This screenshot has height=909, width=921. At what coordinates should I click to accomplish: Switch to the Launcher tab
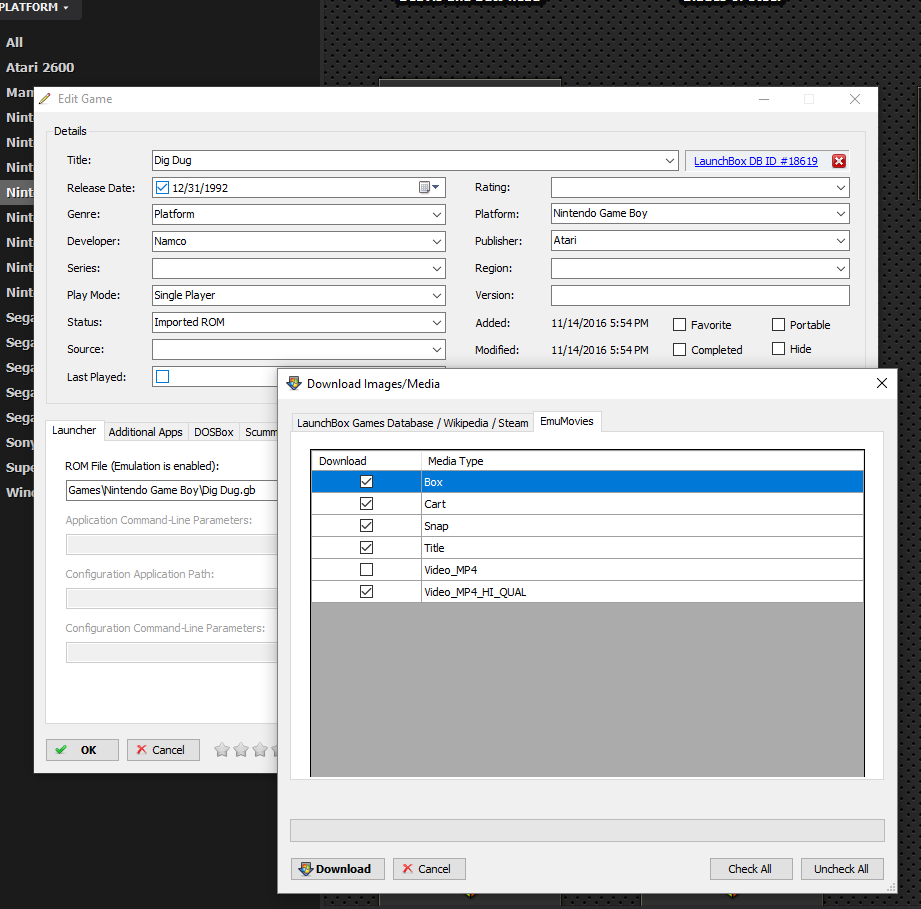(74, 430)
